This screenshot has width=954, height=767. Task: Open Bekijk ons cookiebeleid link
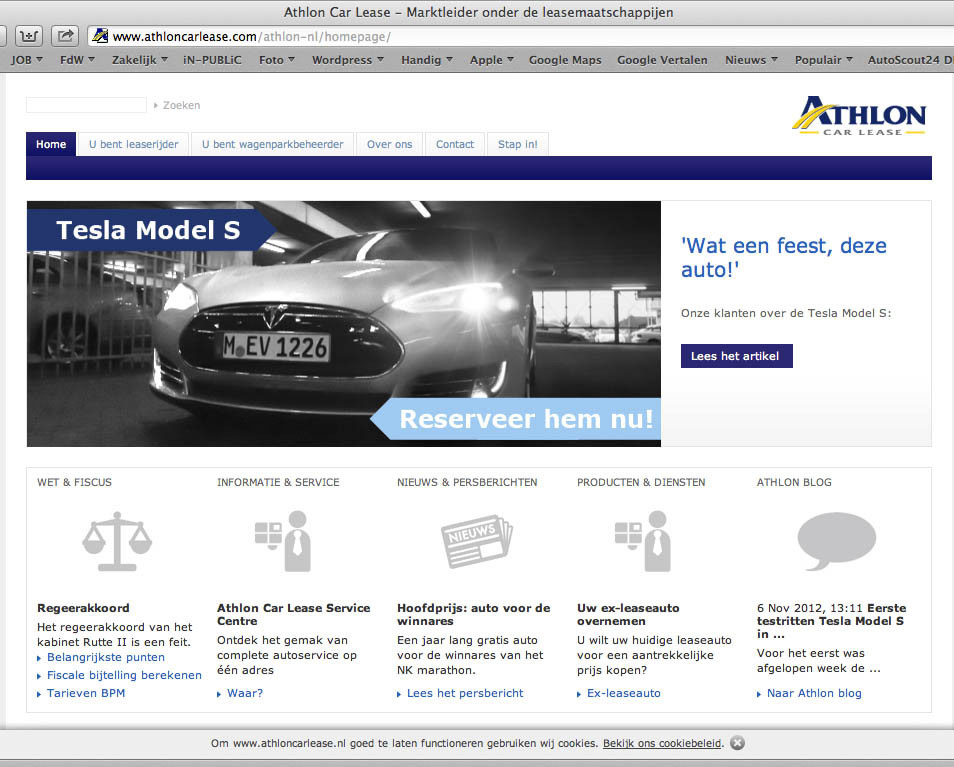[x=662, y=743]
